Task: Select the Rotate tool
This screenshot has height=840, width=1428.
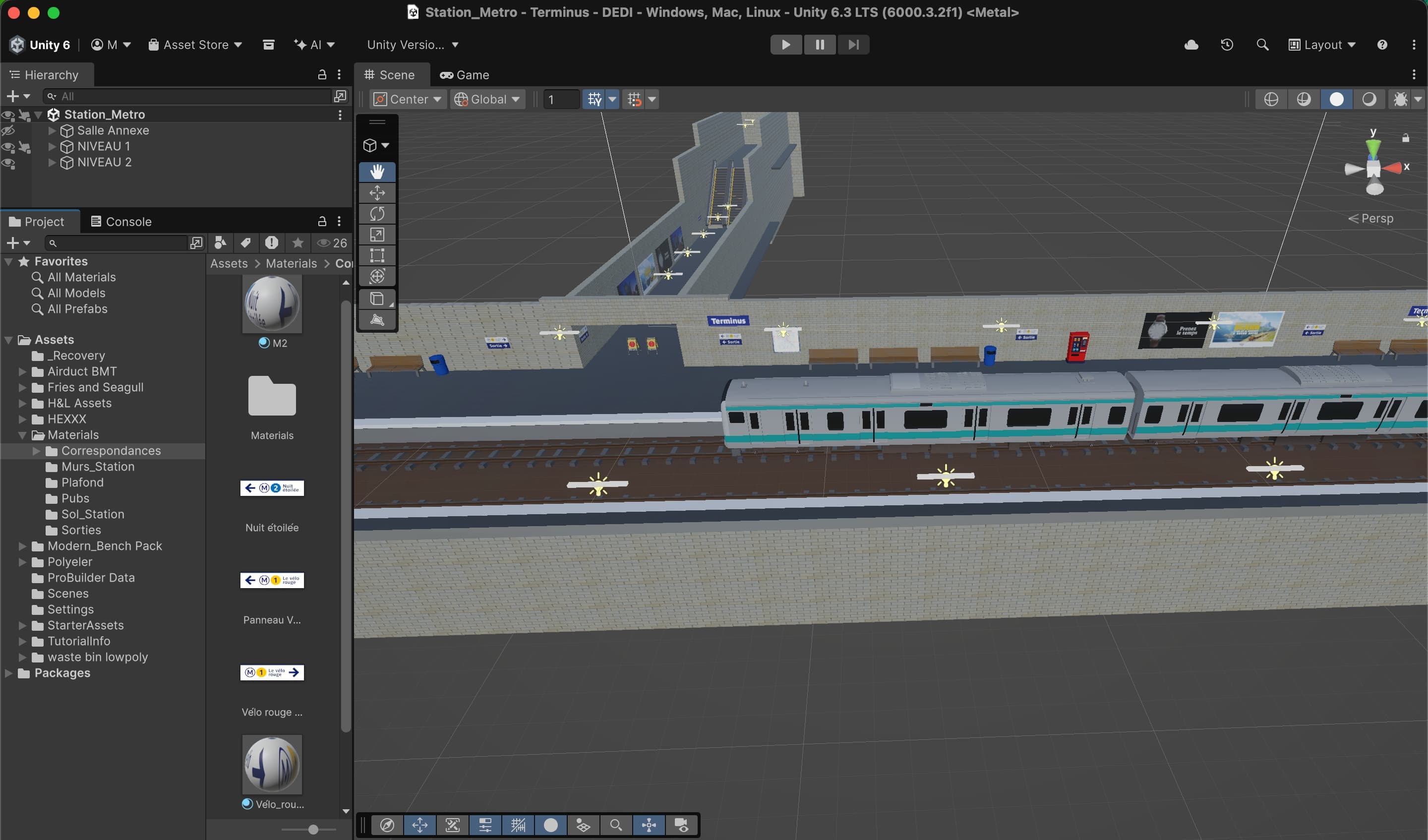Action: pos(377,214)
